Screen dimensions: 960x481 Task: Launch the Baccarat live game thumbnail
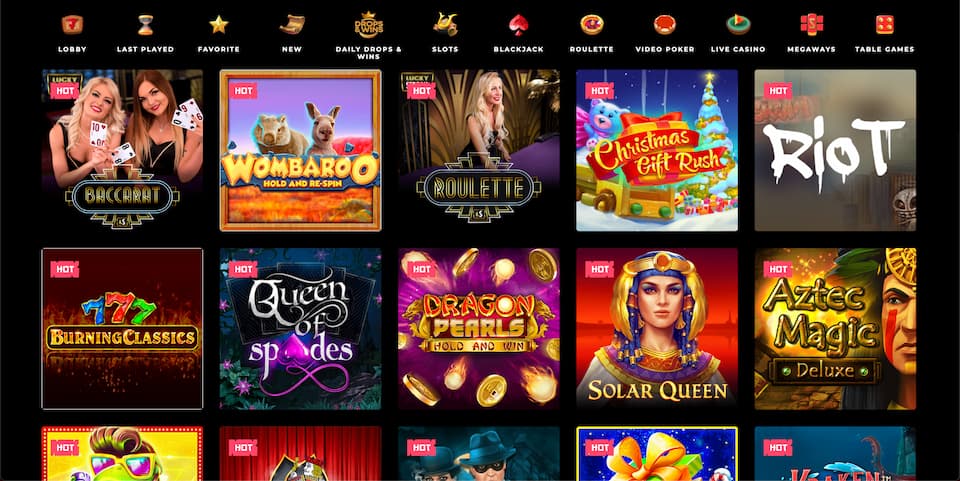tap(122, 150)
